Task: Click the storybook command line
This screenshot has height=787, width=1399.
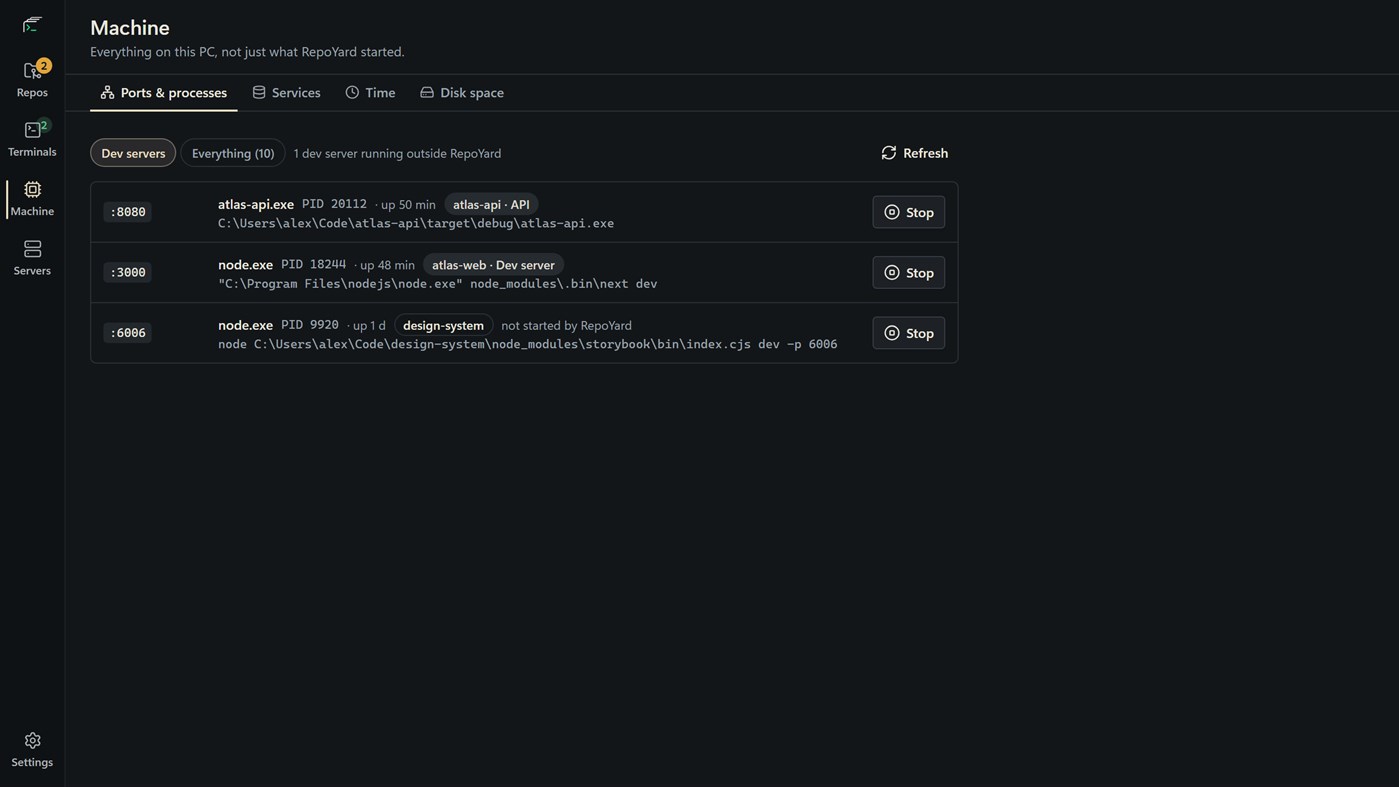Action: [528, 344]
